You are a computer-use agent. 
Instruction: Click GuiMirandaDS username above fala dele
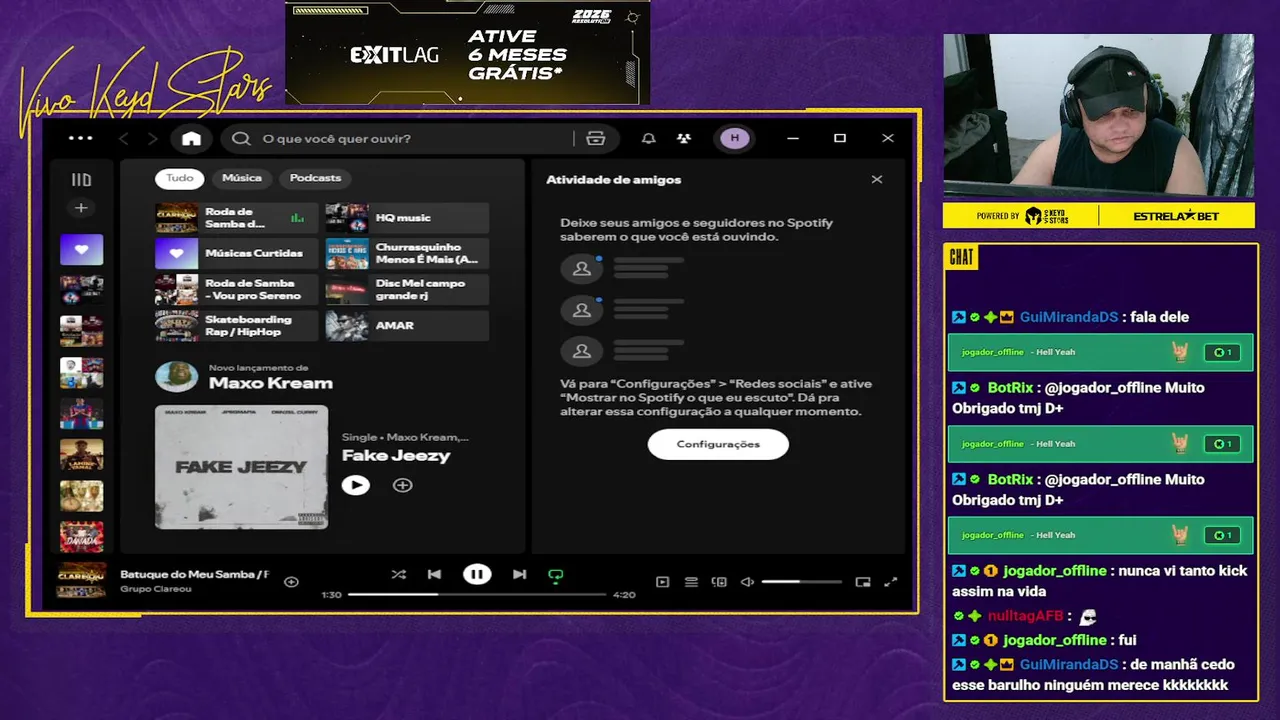pos(1069,317)
